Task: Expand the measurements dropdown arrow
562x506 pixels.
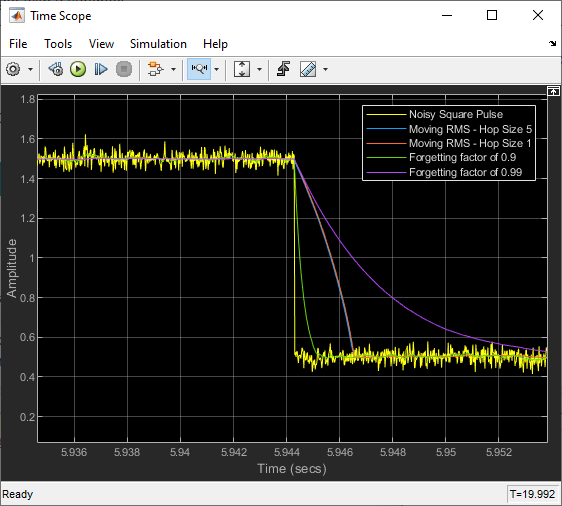Action: tap(325, 70)
